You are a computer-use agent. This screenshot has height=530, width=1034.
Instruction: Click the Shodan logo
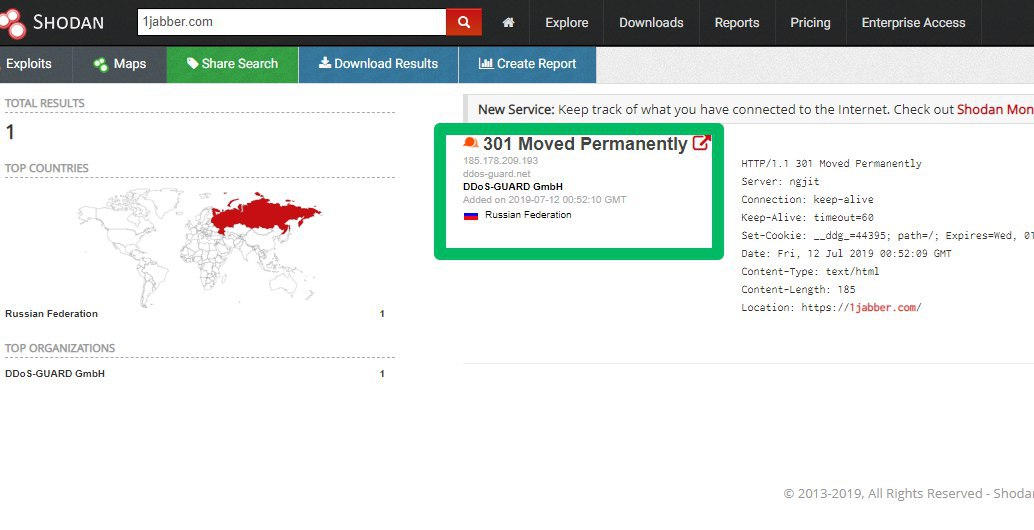tap(52, 22)
